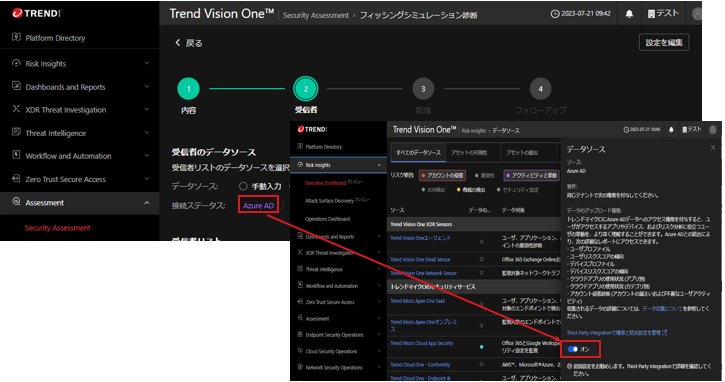Toggle the アカウントの侵害 risk filter

pos(442,175)
